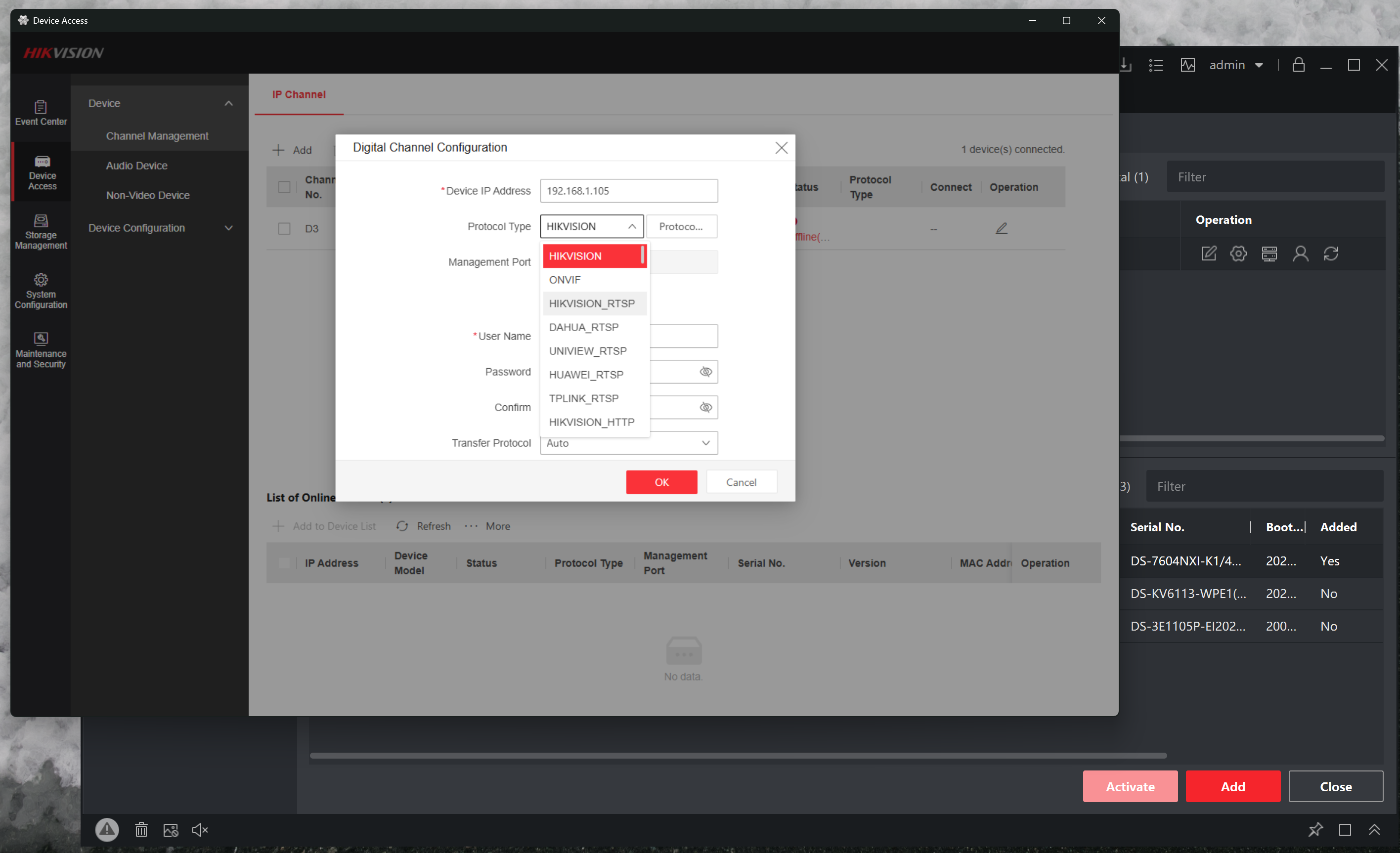Click the red Add button in background window
Image resolution: width=1400 pixels, height=853 pixels.
pos(1232,786)
